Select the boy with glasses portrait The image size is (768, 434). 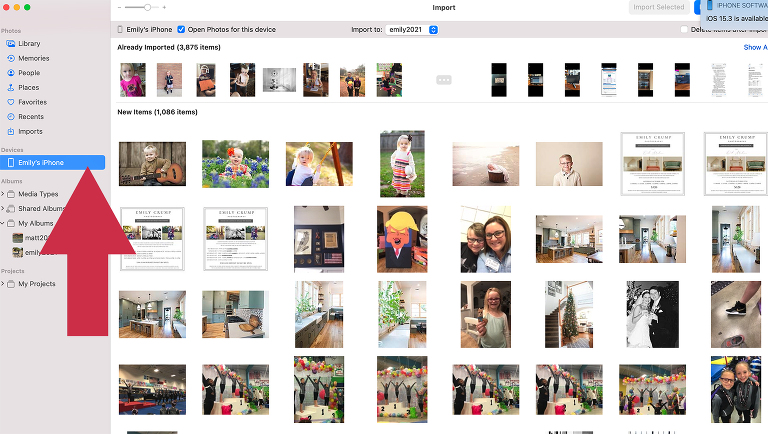pyautogui.click(x=569, y=164)
